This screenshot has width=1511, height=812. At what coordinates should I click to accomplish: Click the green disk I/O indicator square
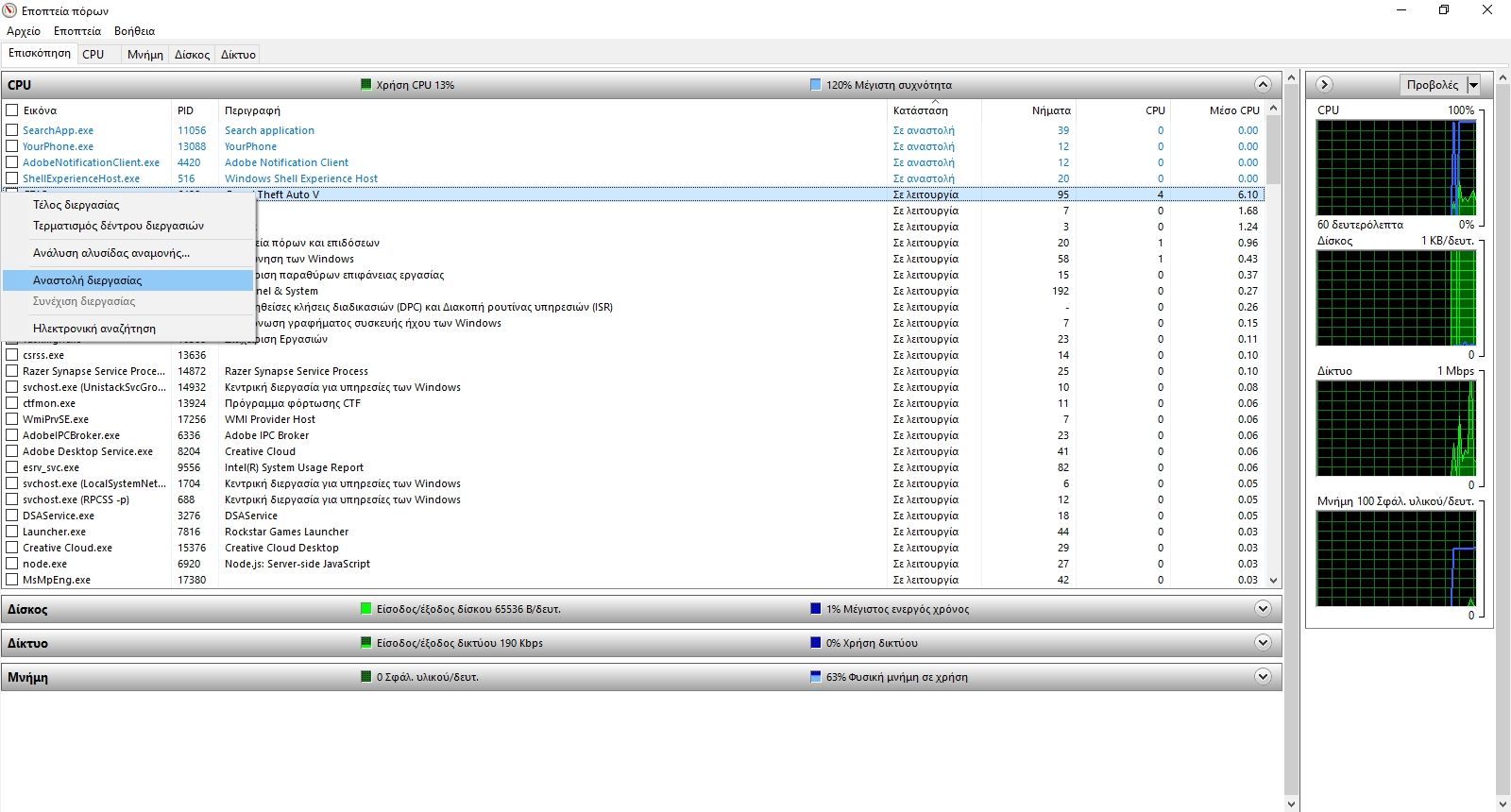(x=366, y=609)
